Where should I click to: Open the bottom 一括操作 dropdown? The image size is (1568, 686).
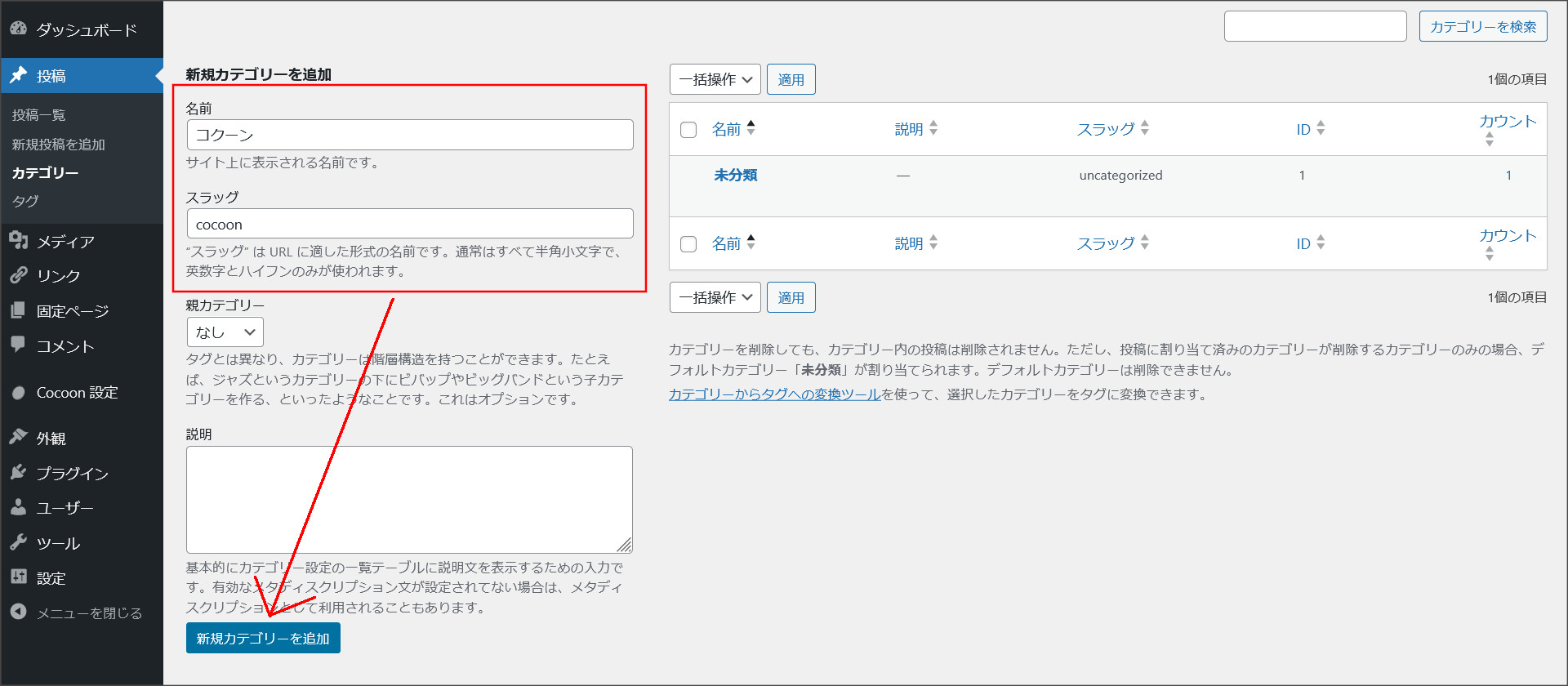[x=715, y=297]
